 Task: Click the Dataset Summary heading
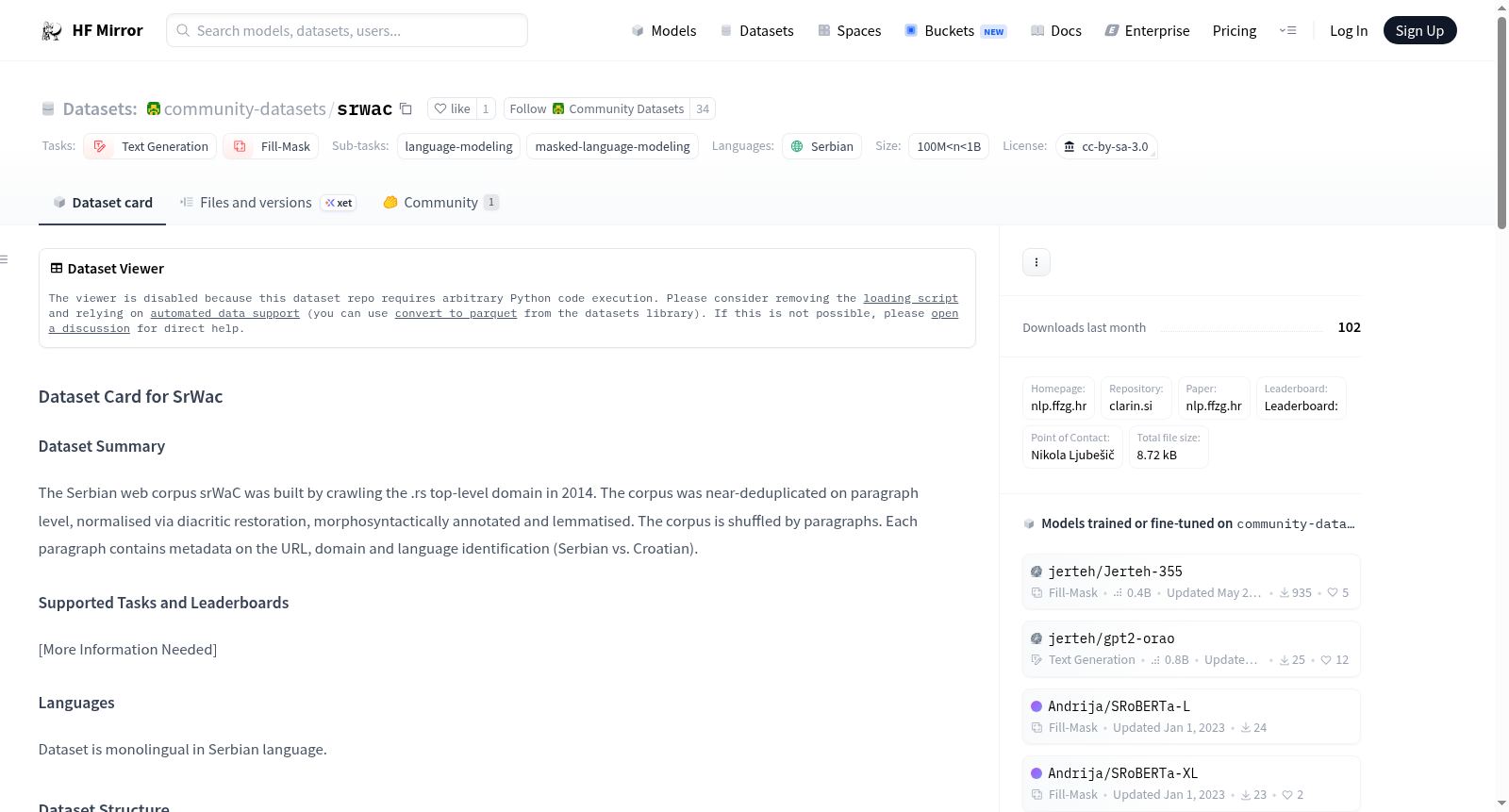tap(102, 446)
